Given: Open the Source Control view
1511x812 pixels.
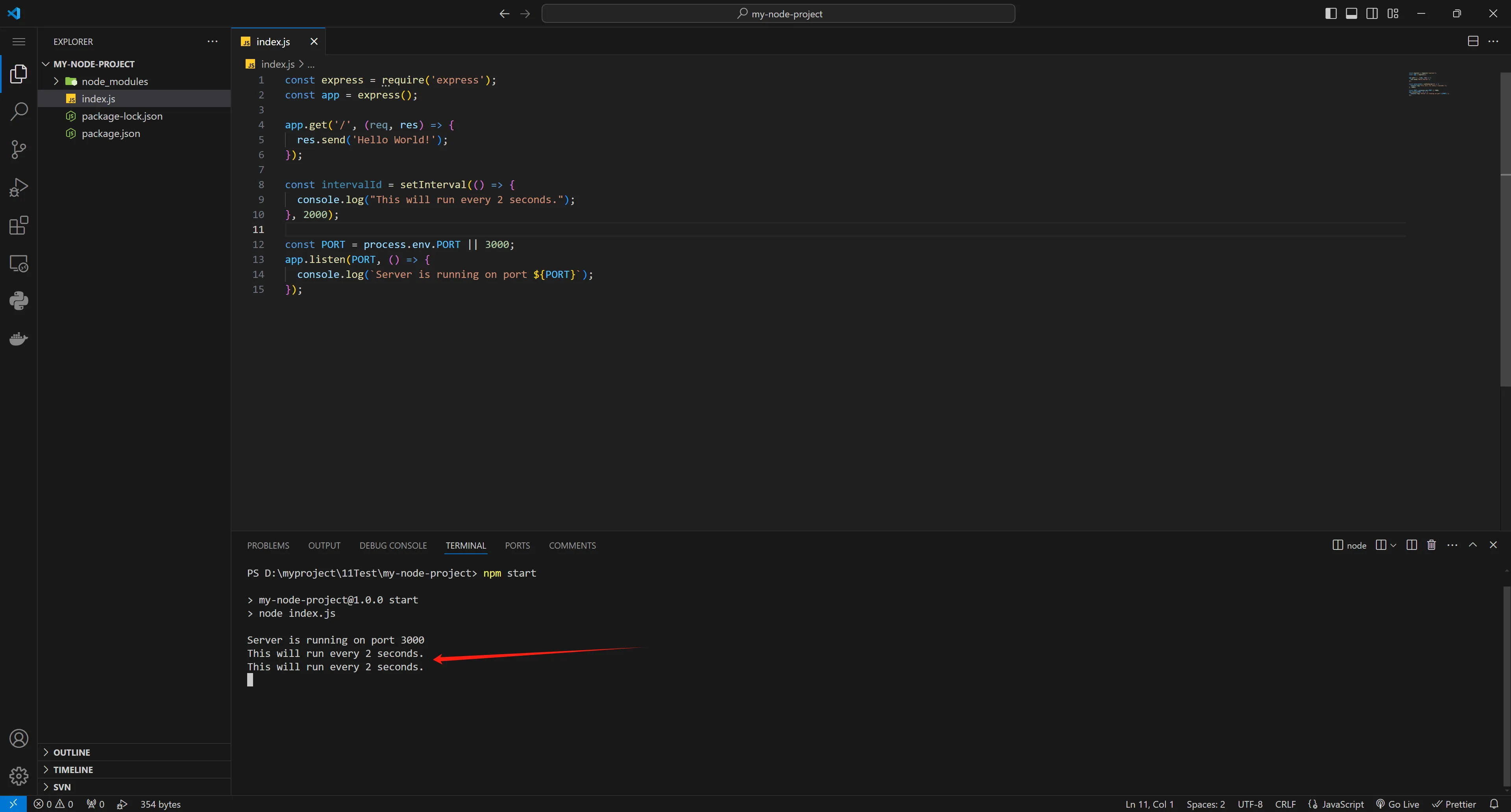Looking at the screenshot, I should click(x=19, y=149).
